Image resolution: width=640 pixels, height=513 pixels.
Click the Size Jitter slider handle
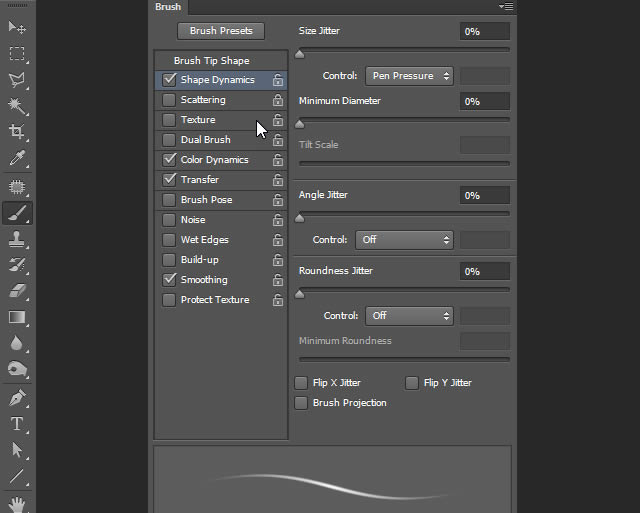tap(300, 54)
